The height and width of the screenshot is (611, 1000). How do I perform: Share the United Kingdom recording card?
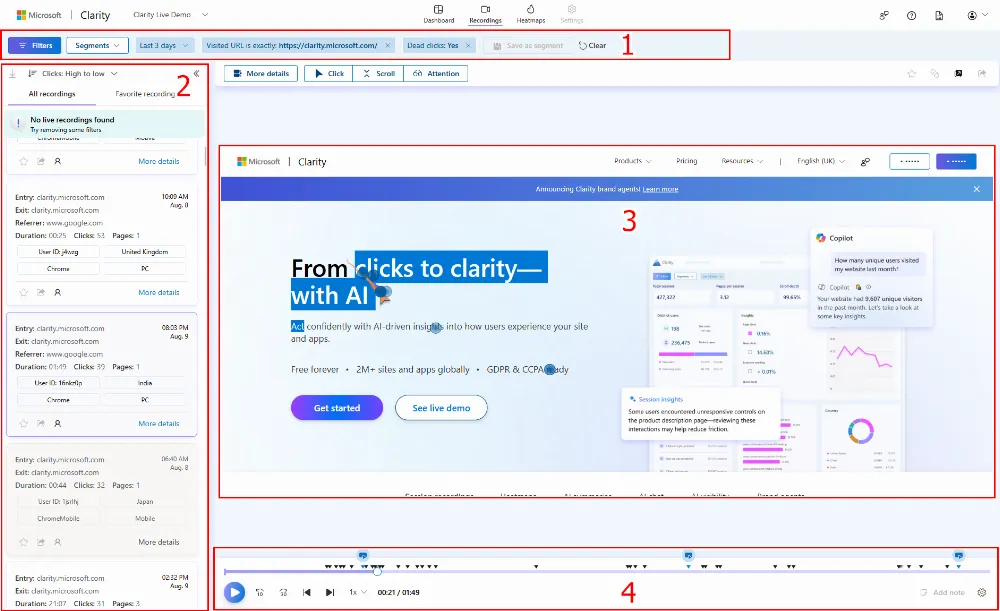41,292
